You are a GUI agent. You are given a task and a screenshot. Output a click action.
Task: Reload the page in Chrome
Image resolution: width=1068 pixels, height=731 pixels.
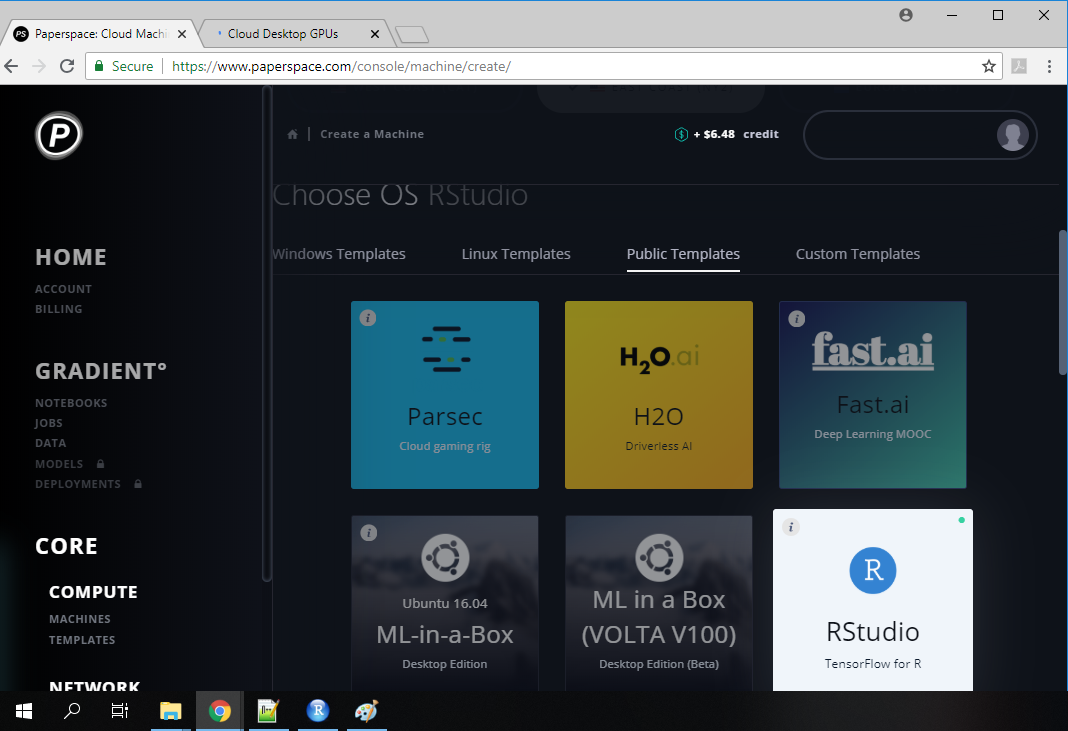(67, 66)
